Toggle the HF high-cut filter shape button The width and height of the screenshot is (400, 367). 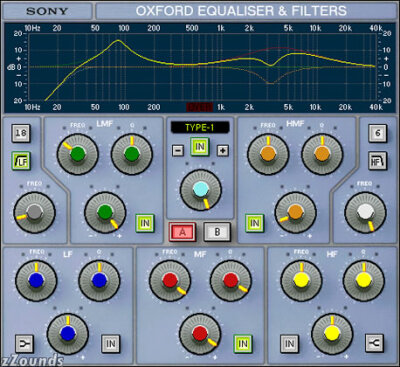click(378, 160)
